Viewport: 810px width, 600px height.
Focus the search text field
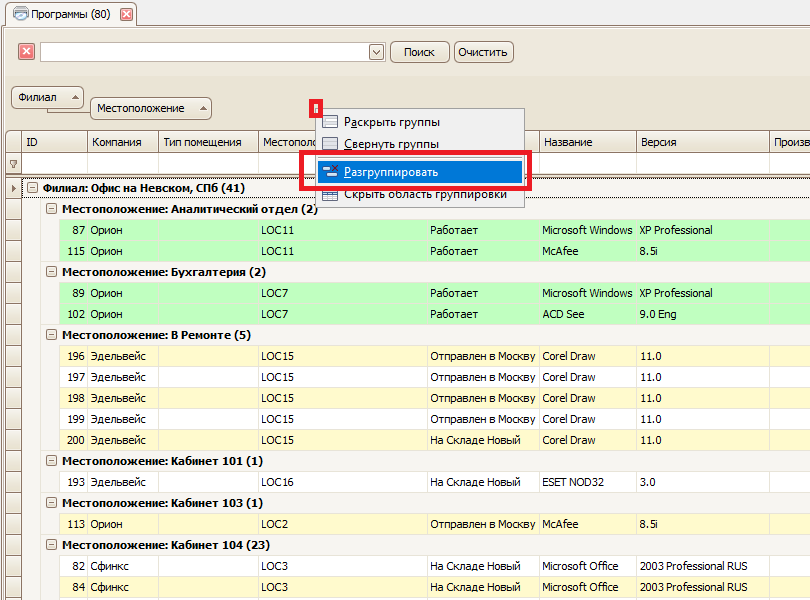pos(205,52)
